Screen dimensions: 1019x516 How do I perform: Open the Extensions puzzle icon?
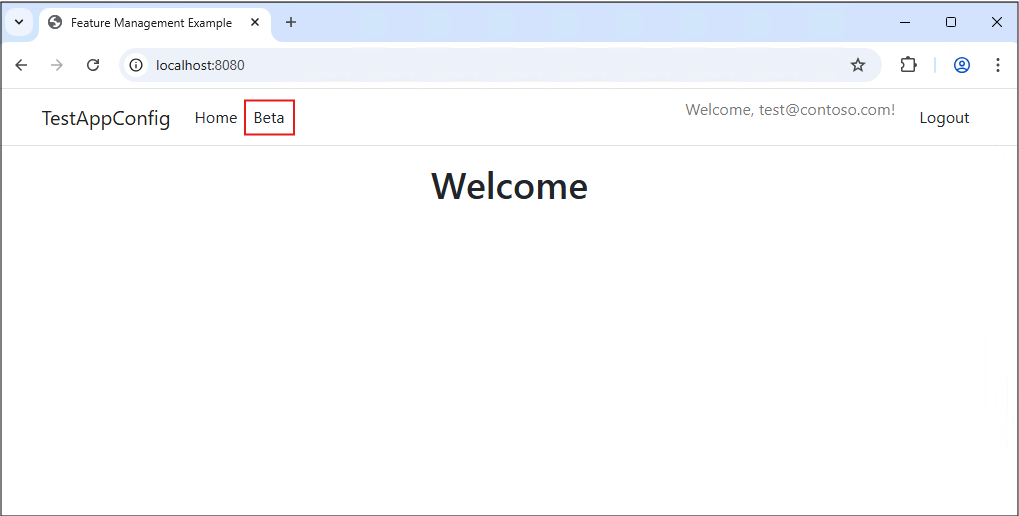pyautogui.click(x=908, y=65)
